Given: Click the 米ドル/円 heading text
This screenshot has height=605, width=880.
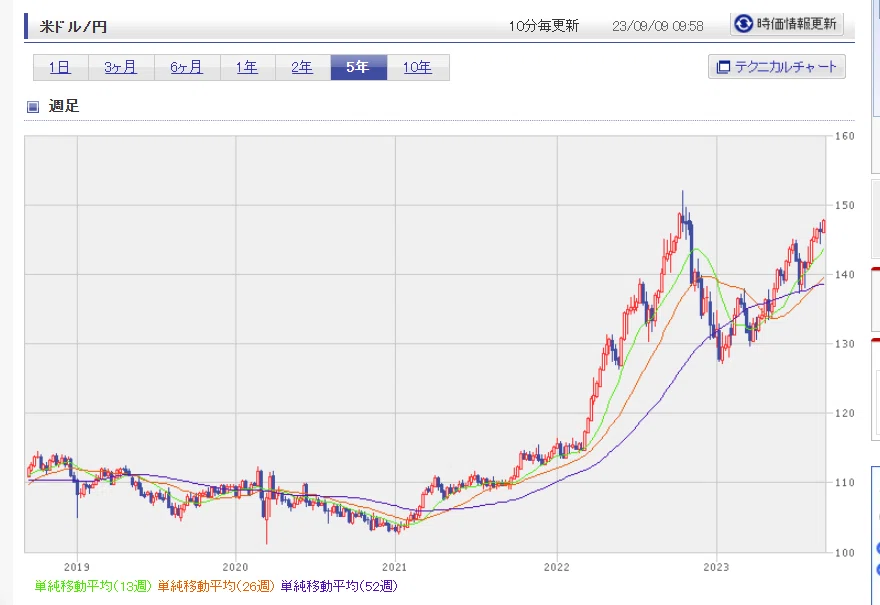Looking at the screenshot, I should 73,26.
